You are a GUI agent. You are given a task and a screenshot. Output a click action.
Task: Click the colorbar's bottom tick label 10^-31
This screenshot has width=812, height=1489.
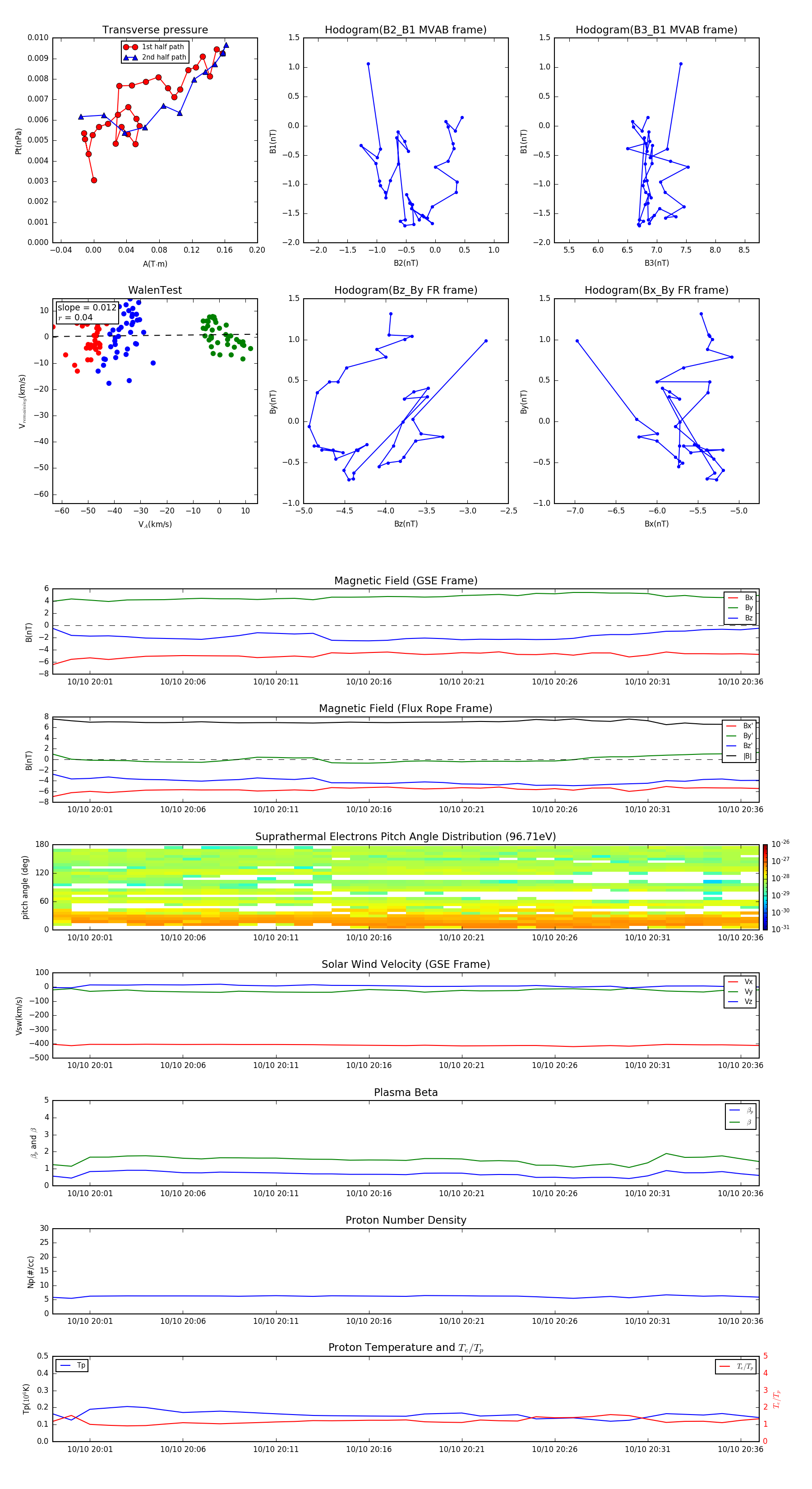(x=780, y=929)
